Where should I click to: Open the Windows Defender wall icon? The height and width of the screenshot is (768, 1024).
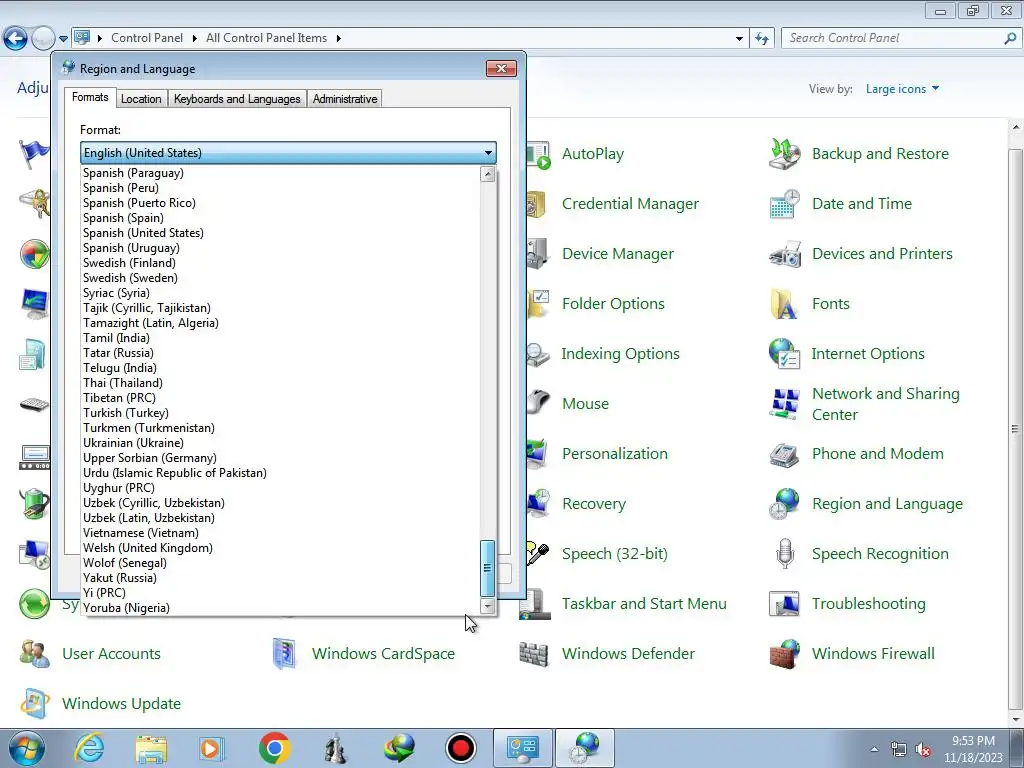(x=534, y=654)
